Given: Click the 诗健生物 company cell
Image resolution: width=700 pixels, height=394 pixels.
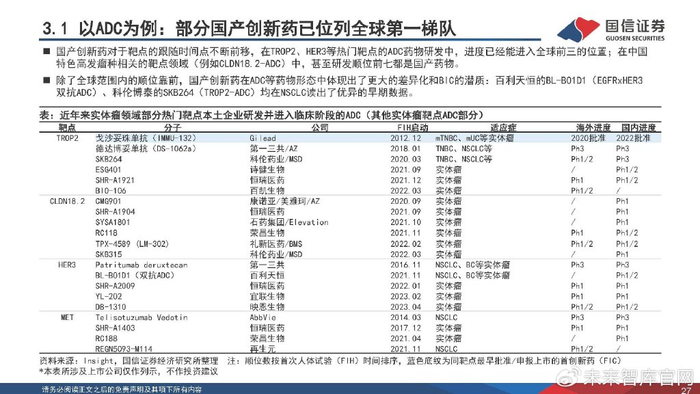Looking at the screenshot, I should (x=267, y=170).
